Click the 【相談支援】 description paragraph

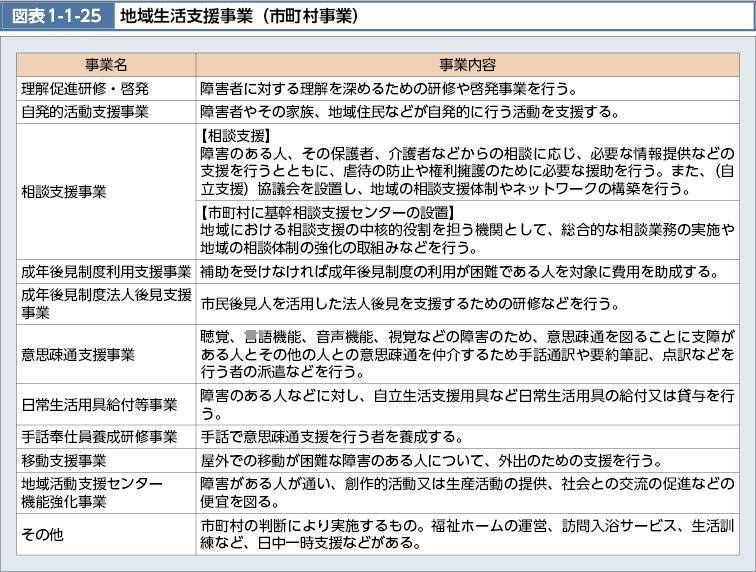click(x=467, y=162)
